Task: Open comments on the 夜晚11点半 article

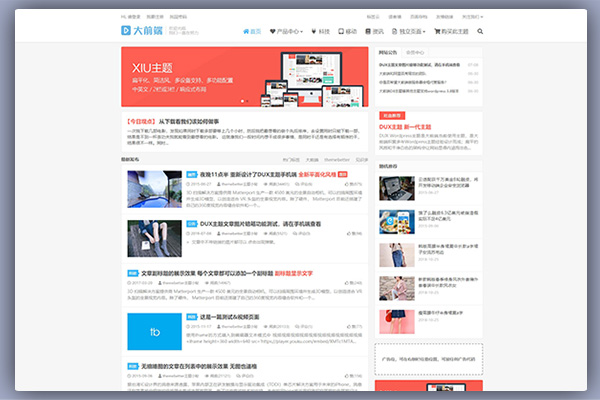Action: 303,184
